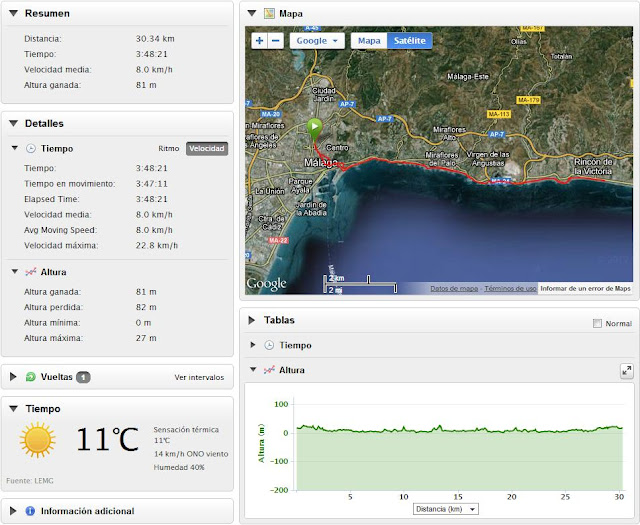Image resolution: width=640 pixels, height=525 pixels.
Task: Click the Velocidad máxima value 22.8 km/h
Action: click(x=157, y=245)
